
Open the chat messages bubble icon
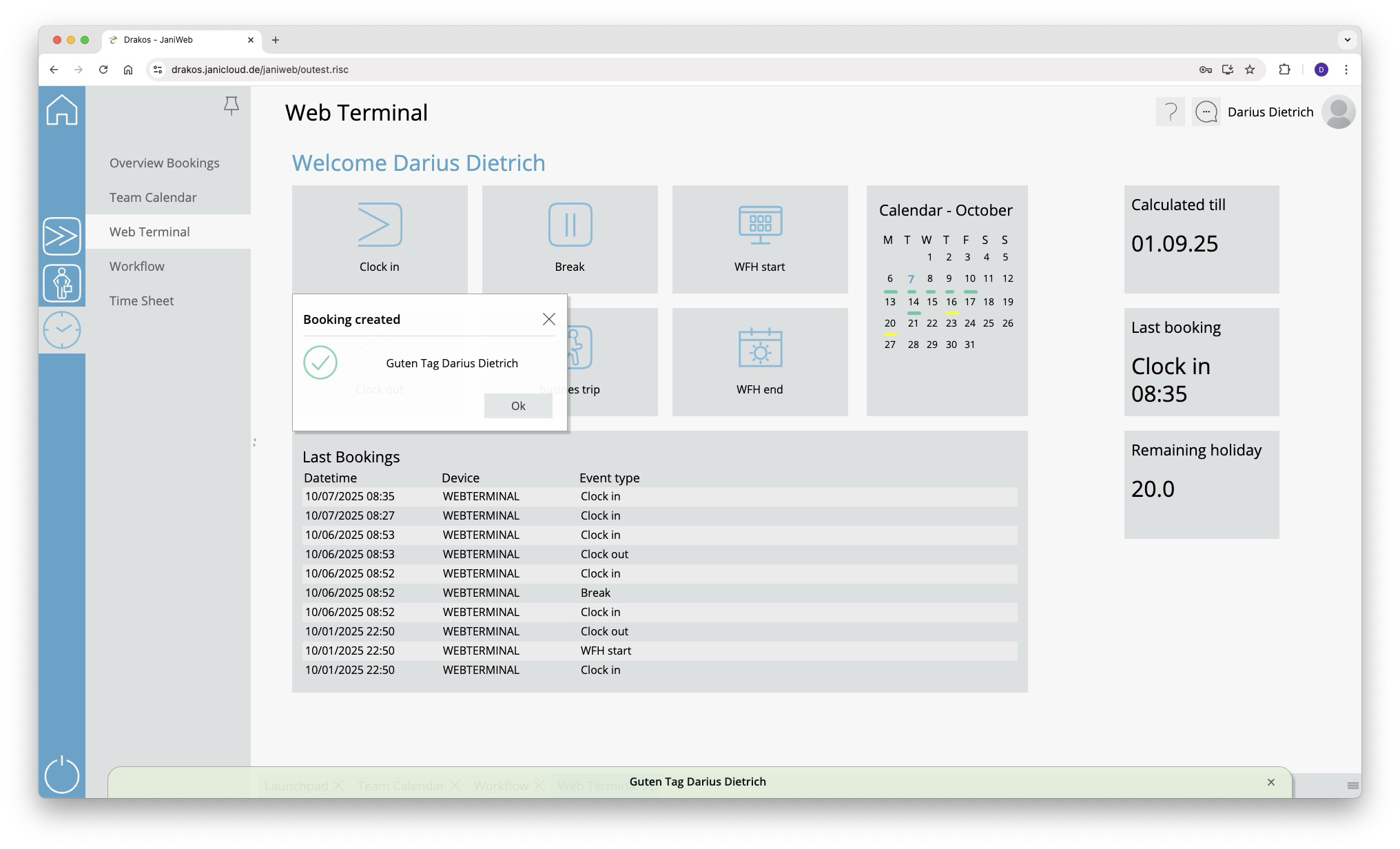coord(1206,112)
